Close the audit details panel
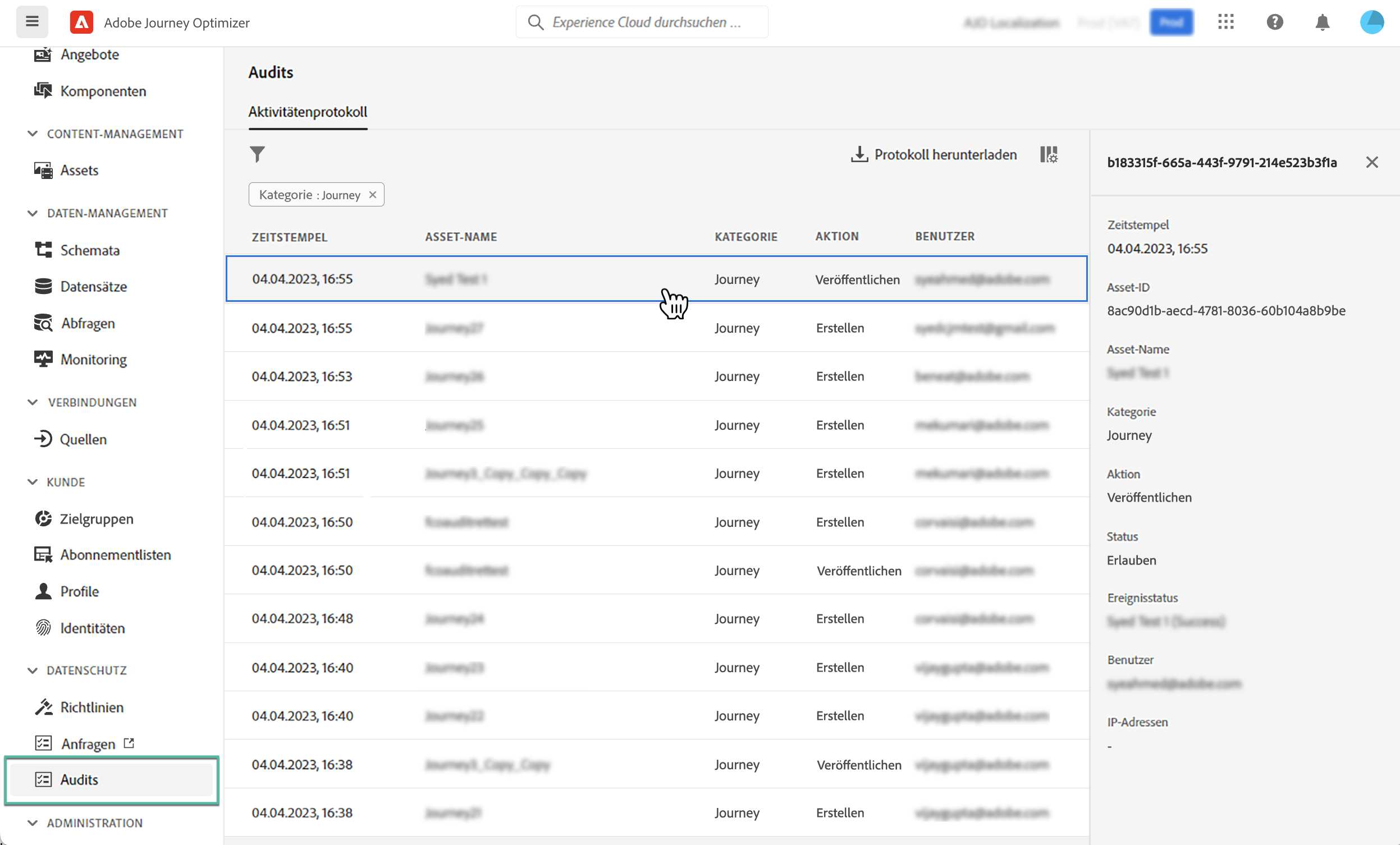The height and width of the screenshot is (845, 1400). (x=1371, y=162)
